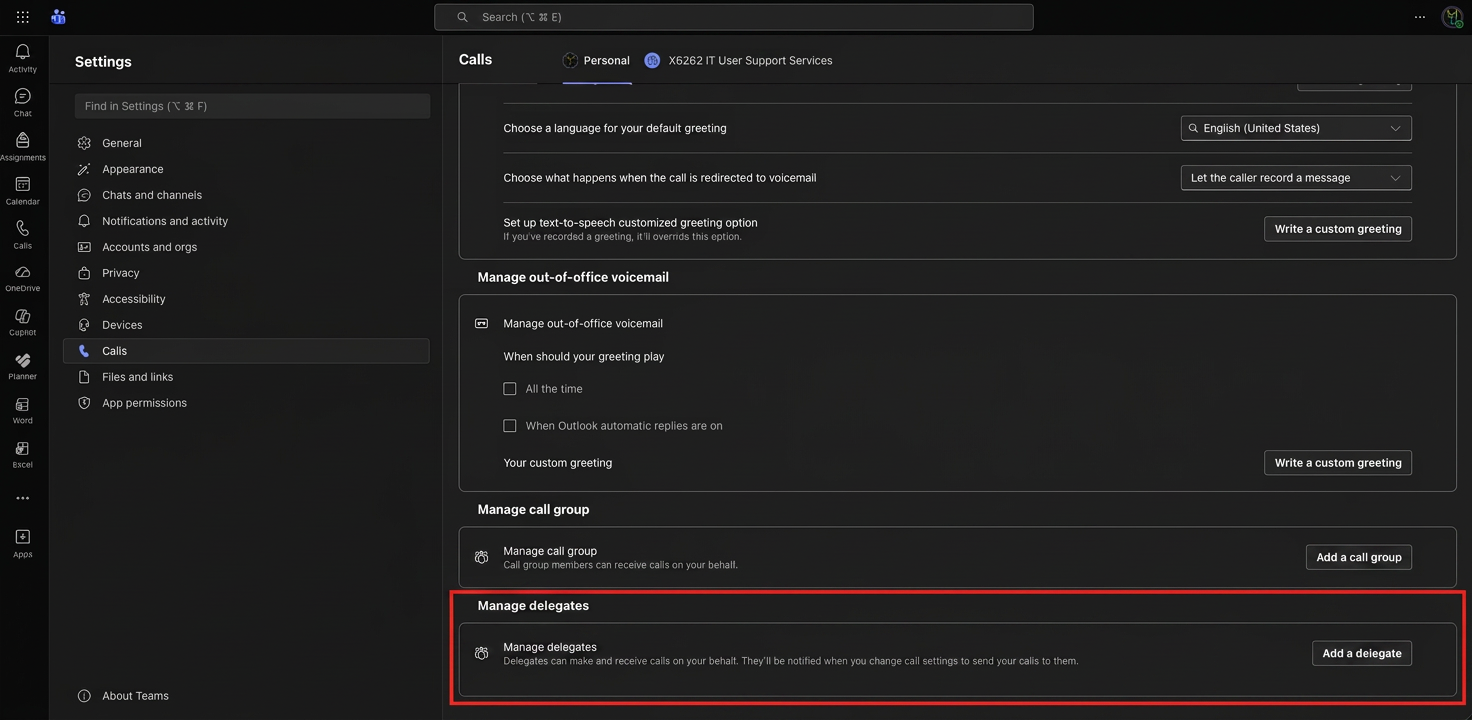The width and height of the screenshot is (1472, 720).
Task: Open the Apps store icon
Action: (22, 537)
